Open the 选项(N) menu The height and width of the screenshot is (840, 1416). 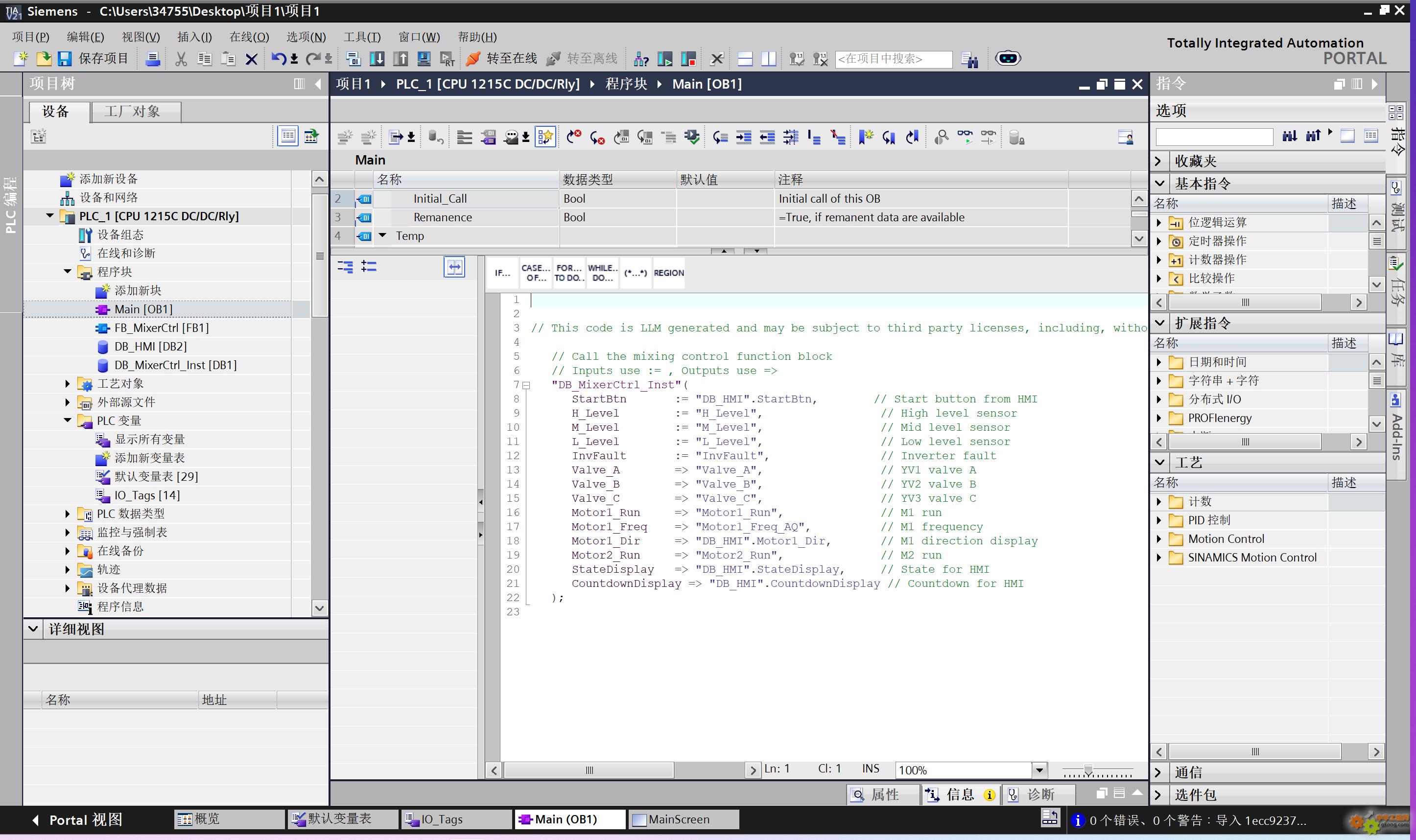pos(307,37)
